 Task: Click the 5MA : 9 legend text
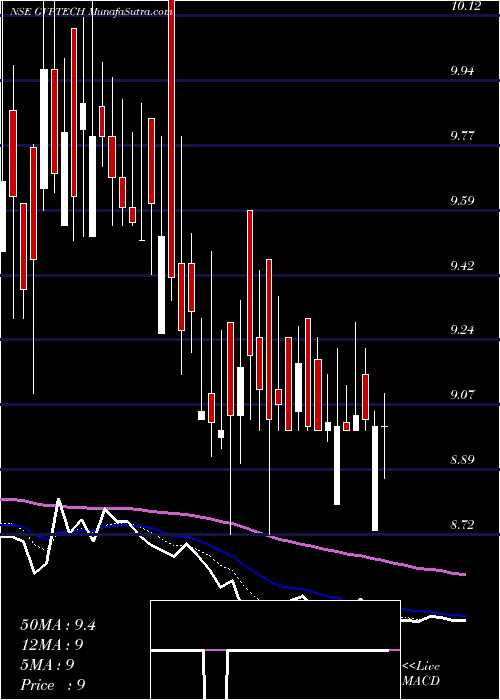(x=47, y=665)
